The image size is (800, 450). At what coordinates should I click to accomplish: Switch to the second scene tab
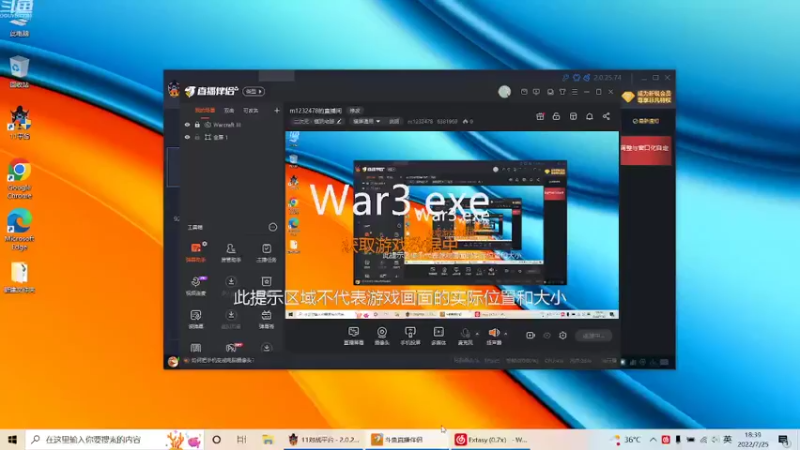[x=229, y=110]
